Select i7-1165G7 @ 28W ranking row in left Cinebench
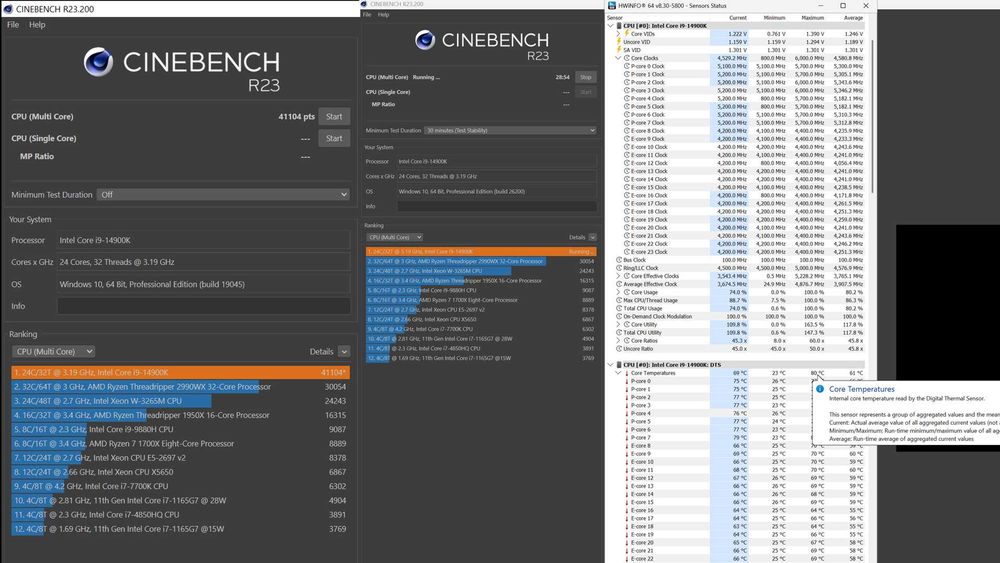Screen dimensions: 1000x563 pos(180,501)
